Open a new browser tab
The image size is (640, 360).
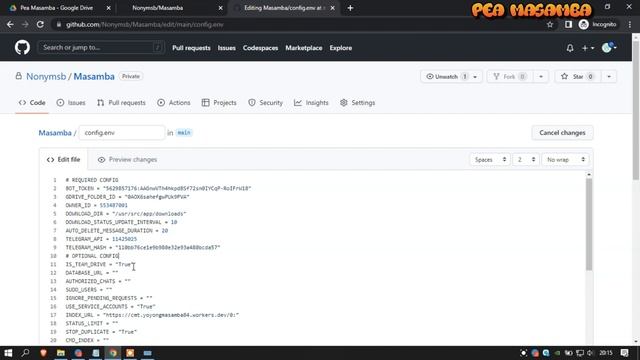pos(350,8)
